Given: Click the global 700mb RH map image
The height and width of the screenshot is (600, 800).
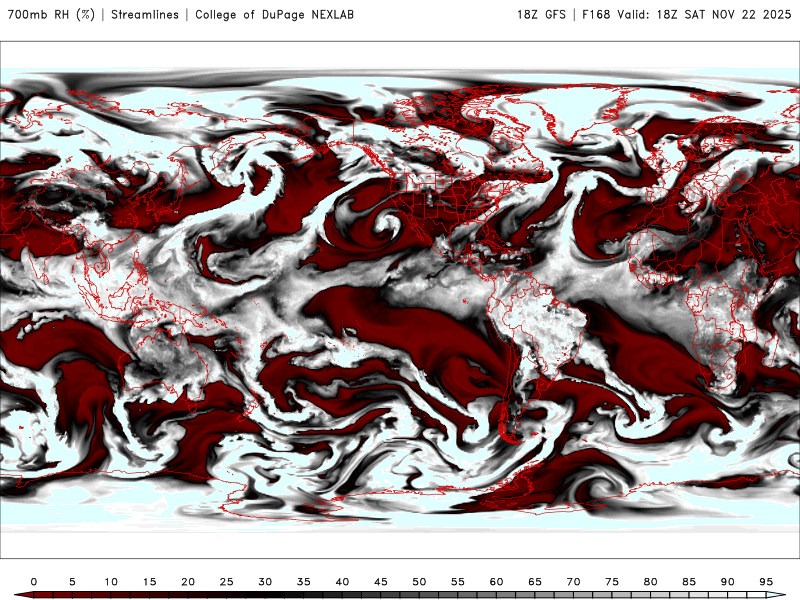Looking at the screenshot, I should pos(400,300).
